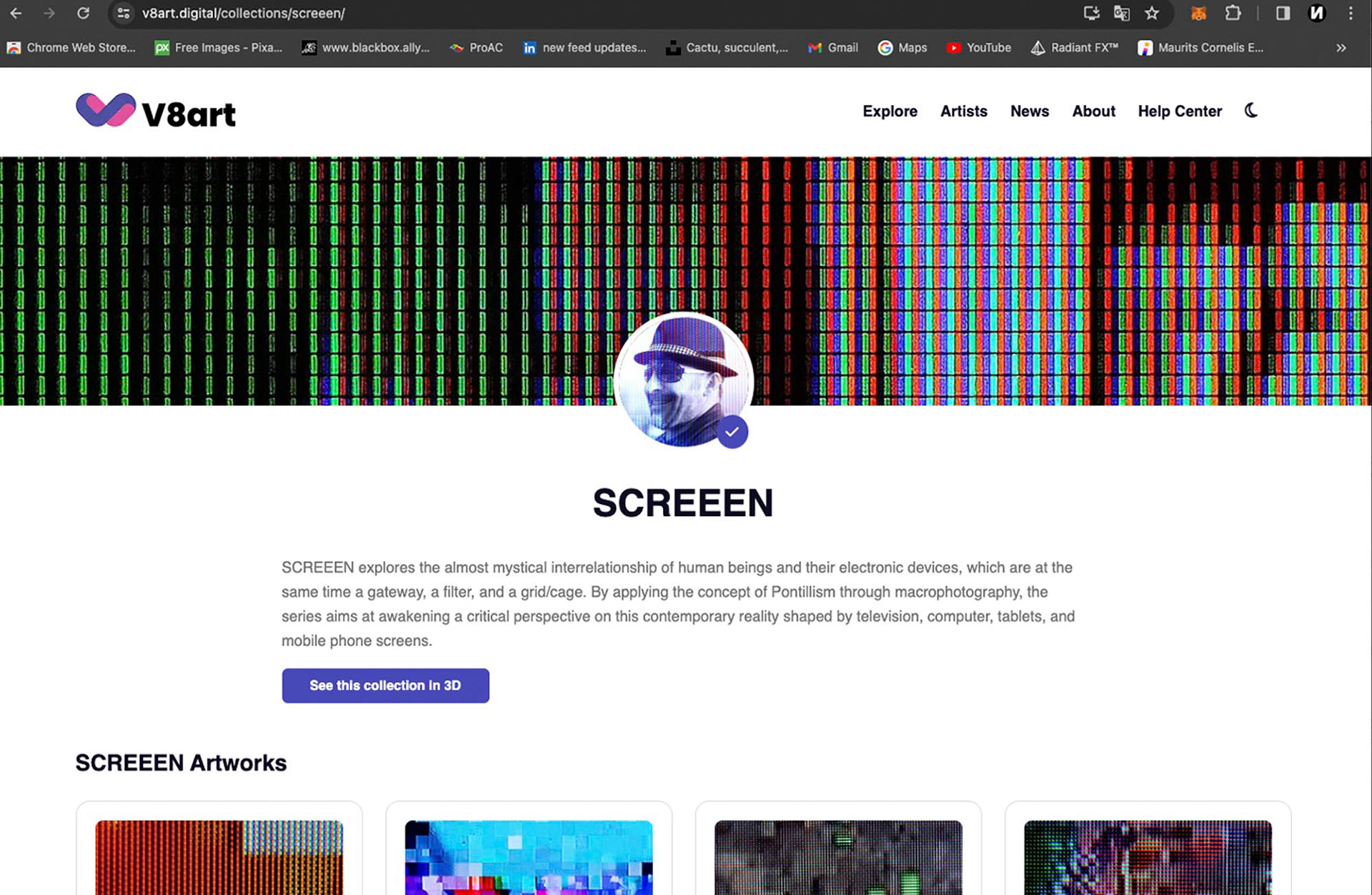Open the Maurits Cornelis E... bookmark

coord(1201,47)
